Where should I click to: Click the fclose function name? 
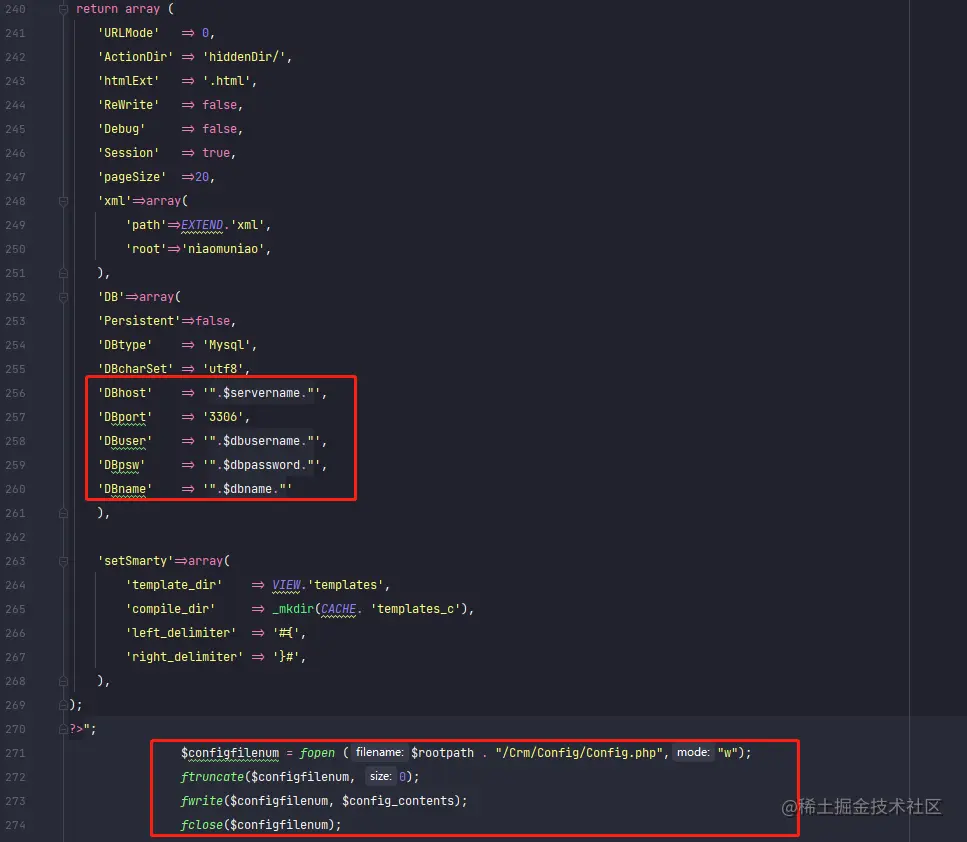(202, 825)
